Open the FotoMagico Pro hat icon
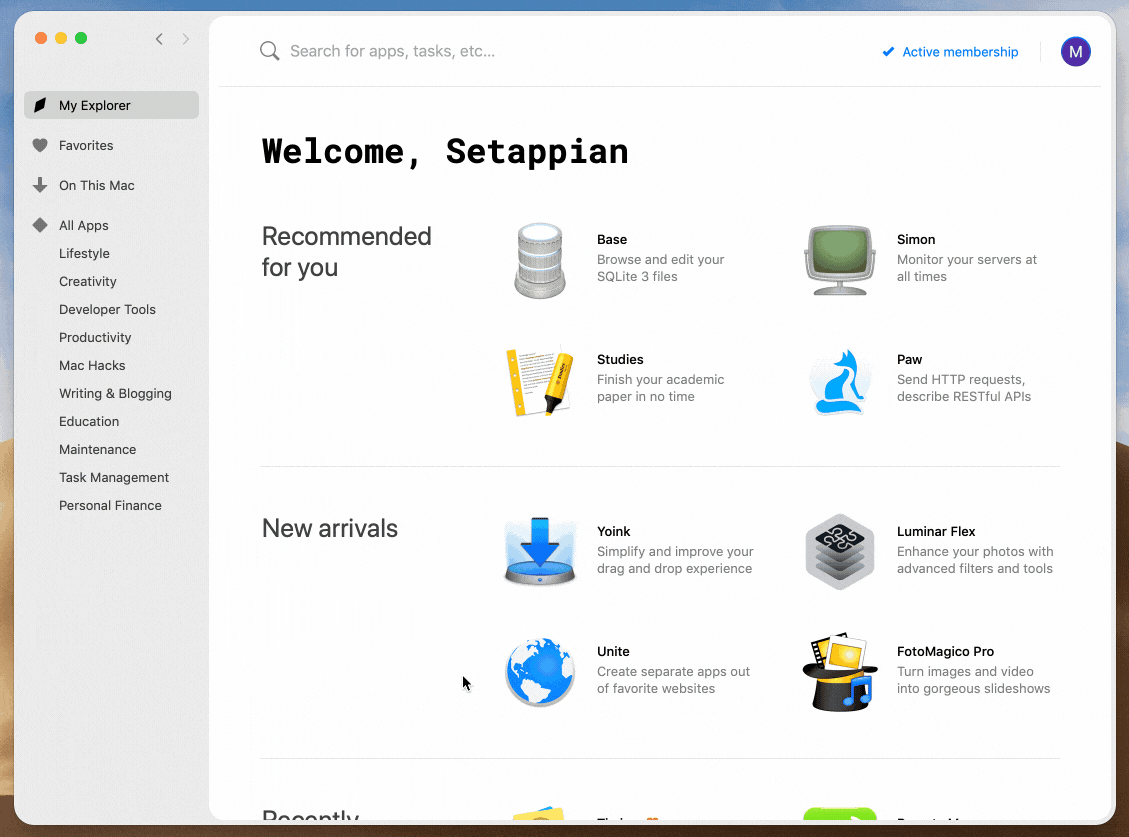The width and height of the screenshot is (1129, 837). click(840, 672)
